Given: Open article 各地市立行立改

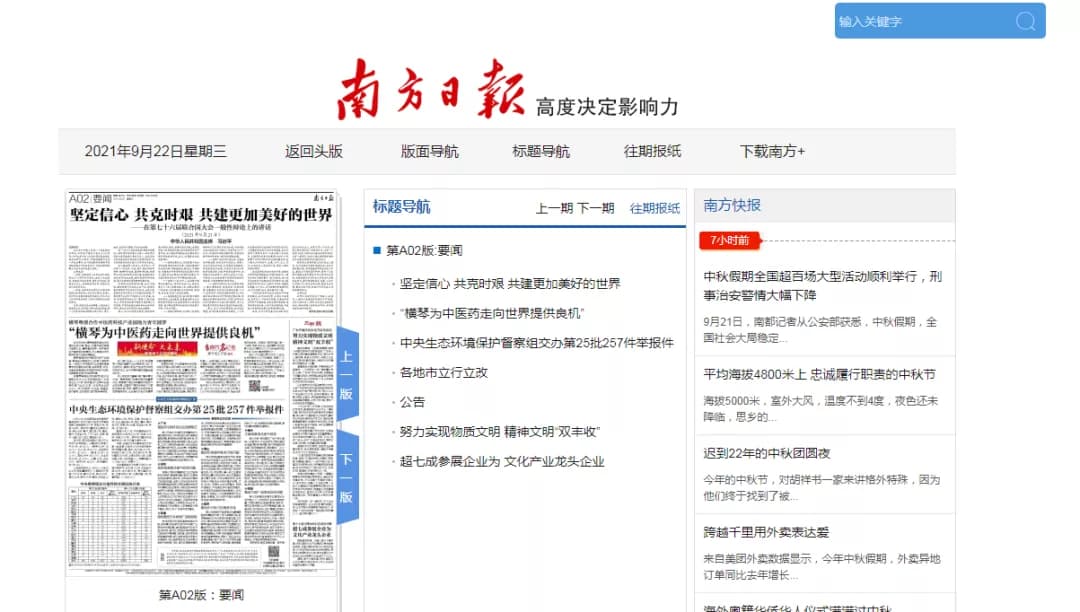Looking at the screenshot, I should coord(444,372).
